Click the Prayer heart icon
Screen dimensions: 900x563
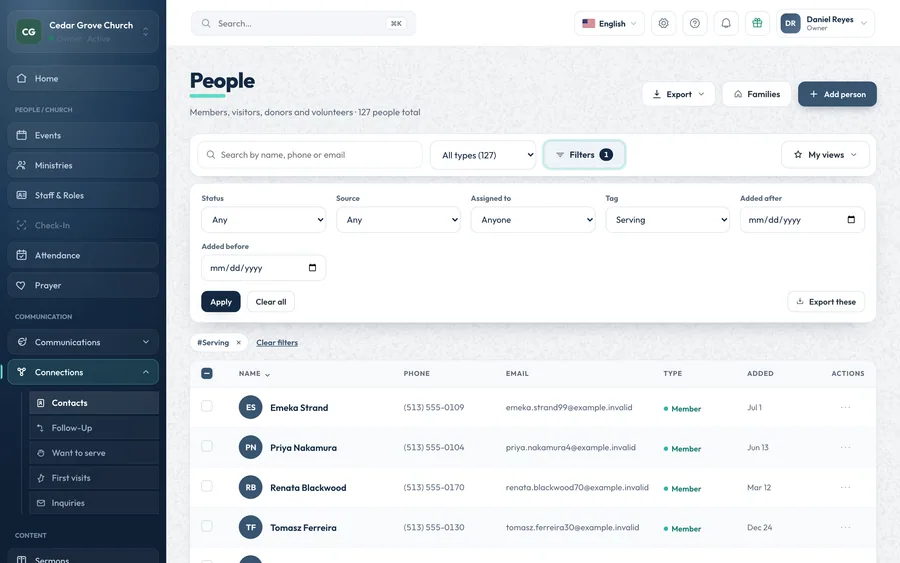point(22,285)
